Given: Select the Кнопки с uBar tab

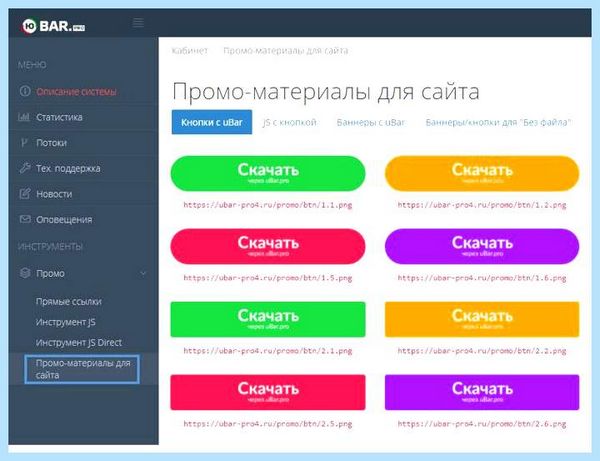Looking at the screenshot, I should pos(212,122).
